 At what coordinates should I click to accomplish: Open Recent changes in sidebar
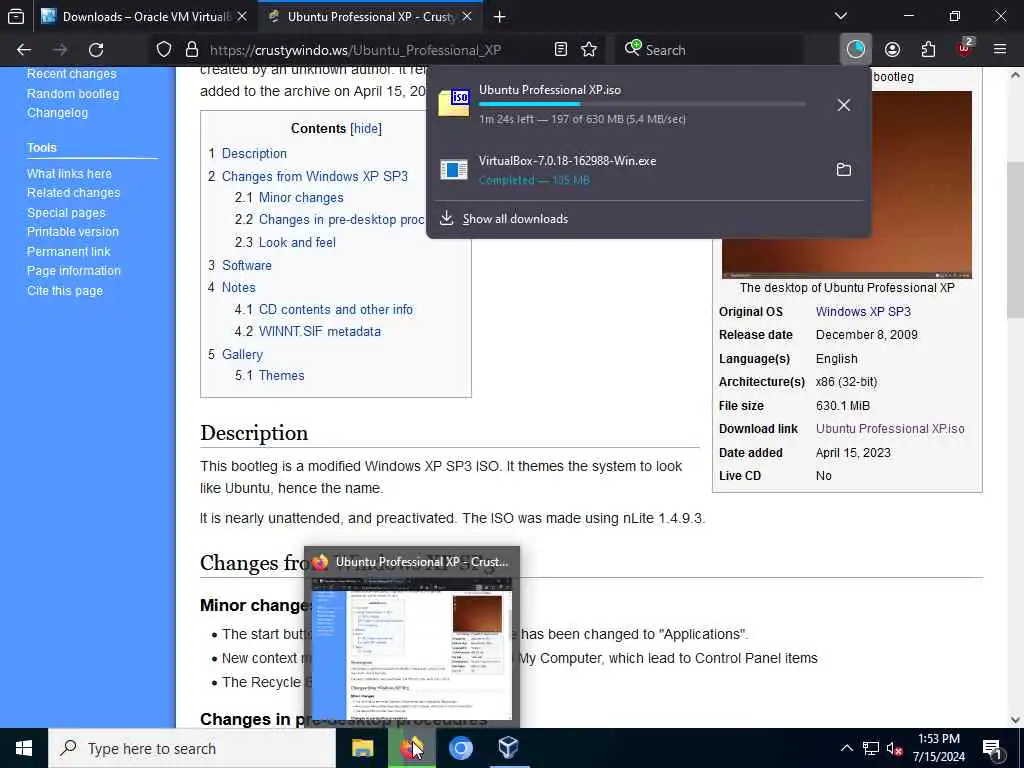[72, 74]
